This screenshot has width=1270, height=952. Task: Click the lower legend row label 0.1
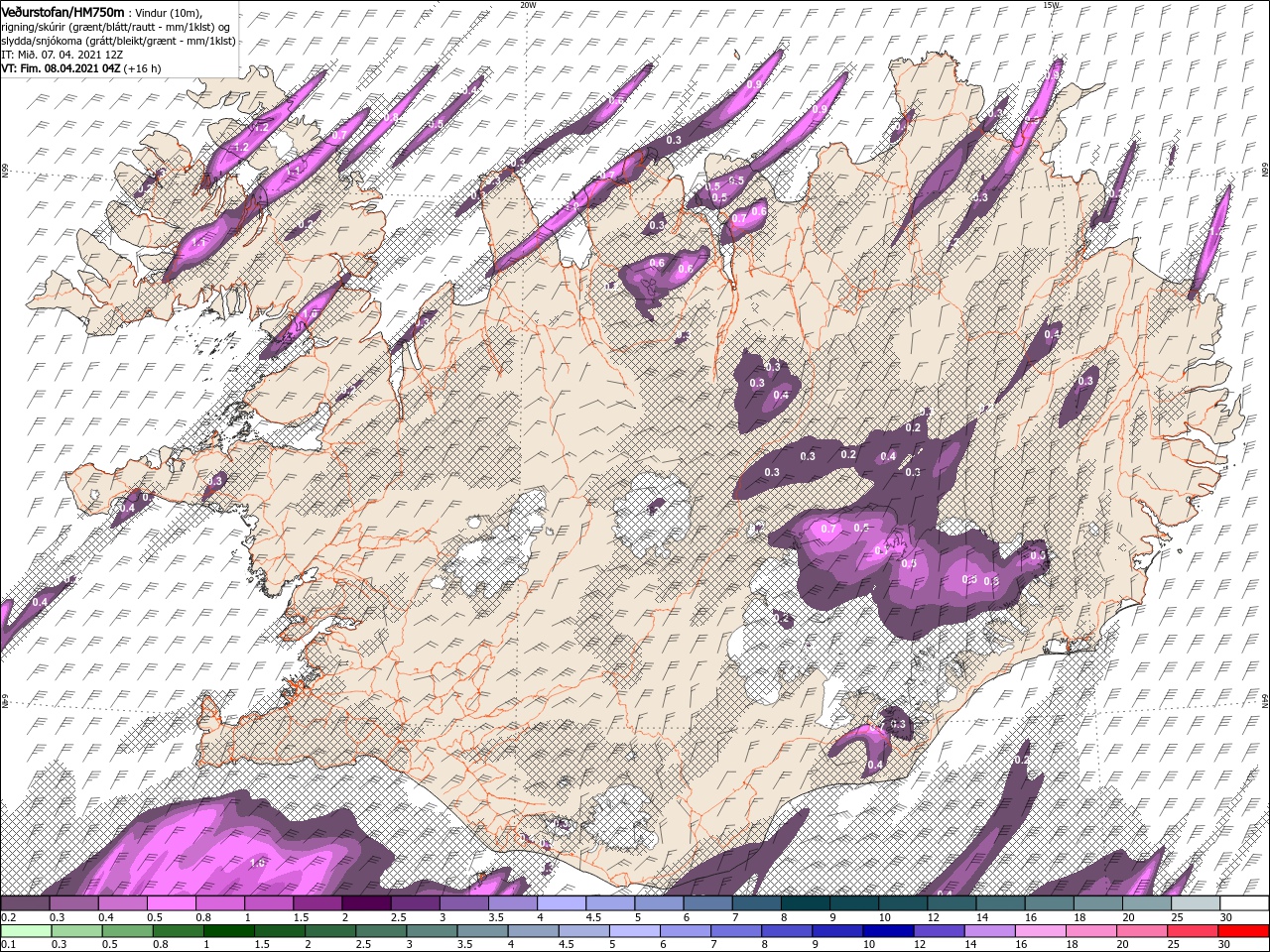[9, 944]
